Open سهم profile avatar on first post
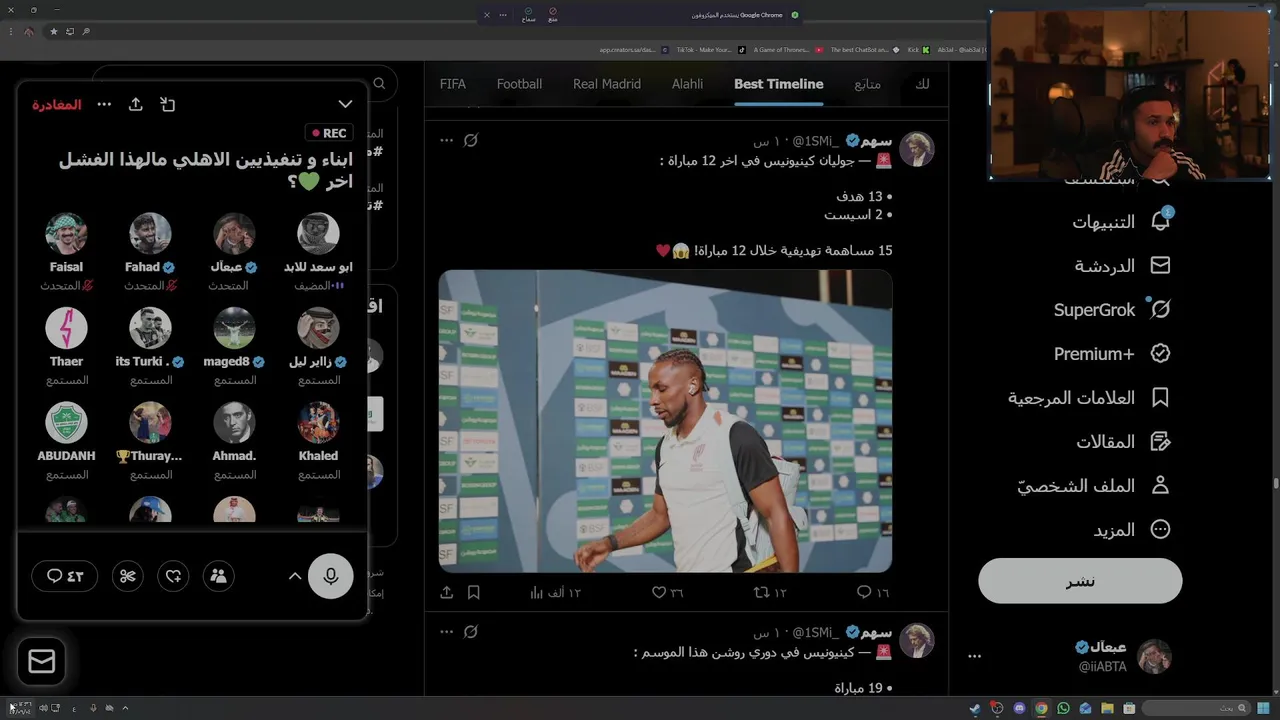The image size is (1280, 720). coord(917,149)
